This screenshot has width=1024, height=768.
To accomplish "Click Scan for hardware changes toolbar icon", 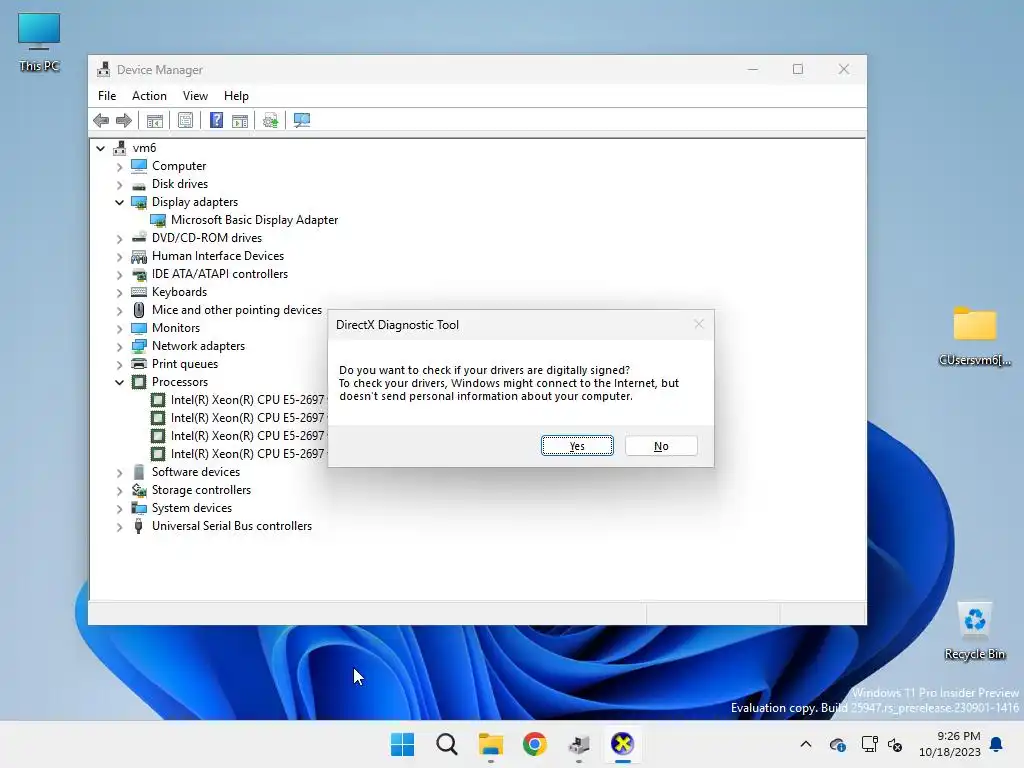I will coord(302,120).
